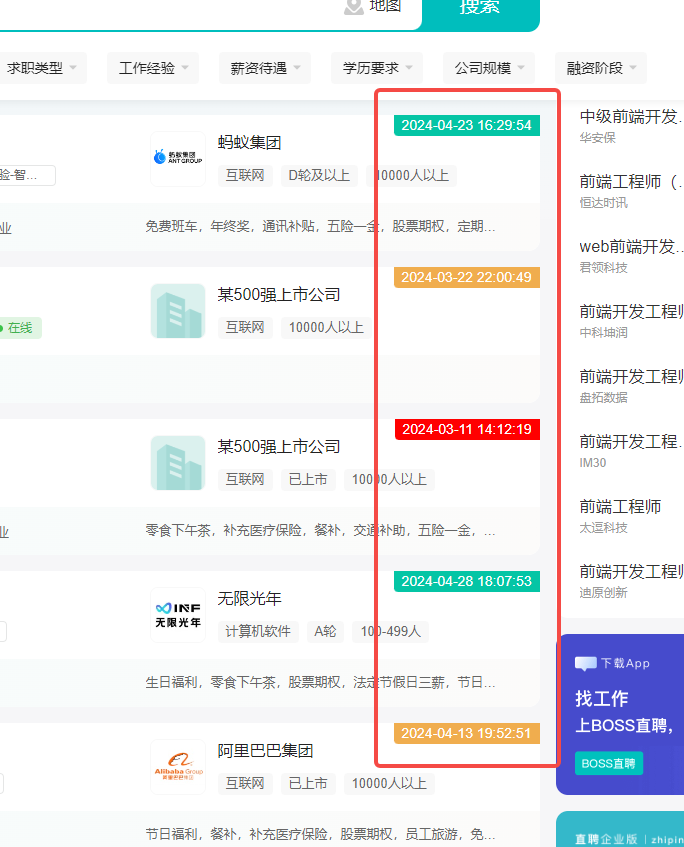Open the 工作经验 filter dropdown

153,68
